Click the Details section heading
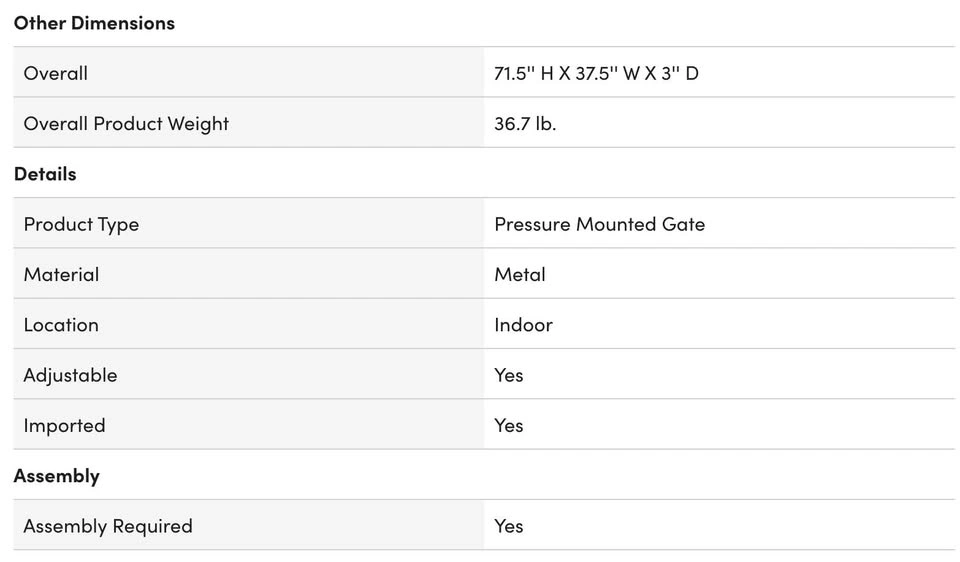 [x=45, y=174]
